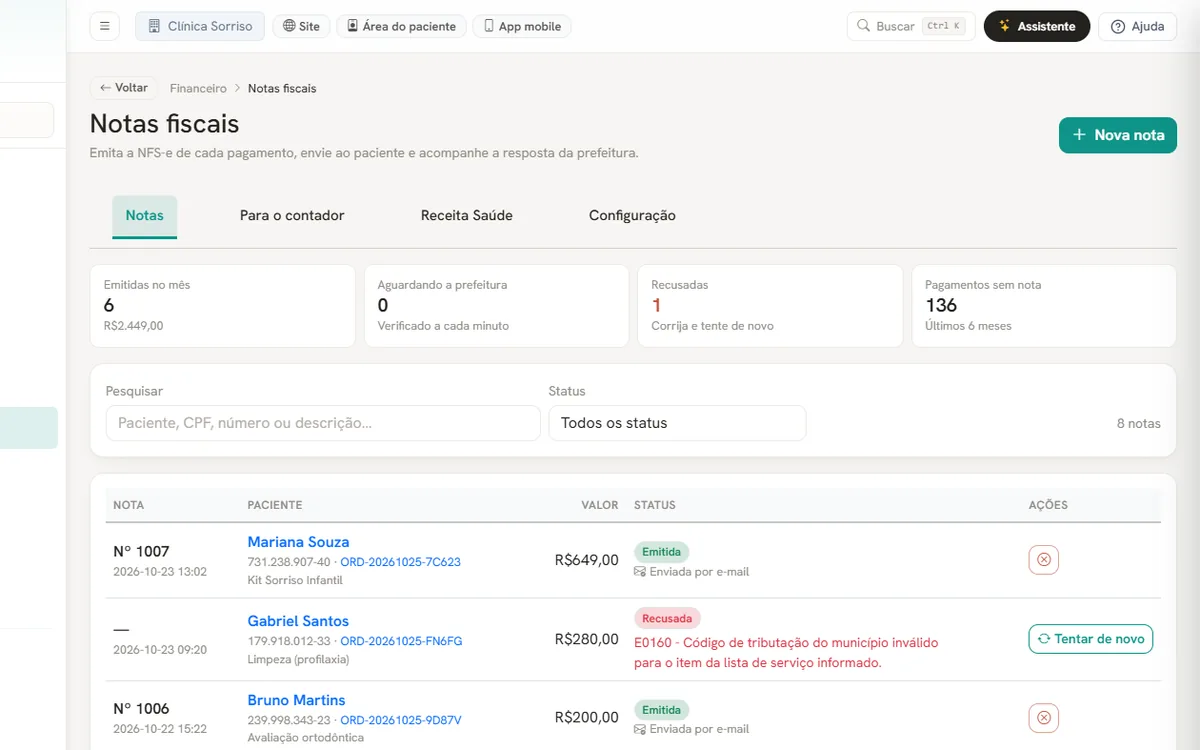Open order ORD-20261025-FN6FG

point(402,641)
